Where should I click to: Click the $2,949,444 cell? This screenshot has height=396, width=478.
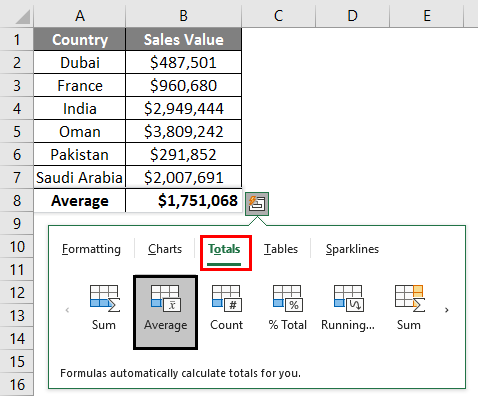[183, 108]
